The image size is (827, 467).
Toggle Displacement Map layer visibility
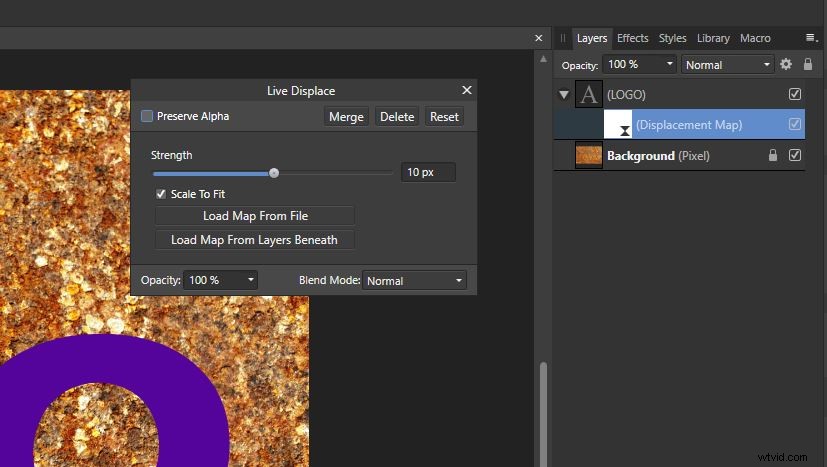tap(795, 124)
